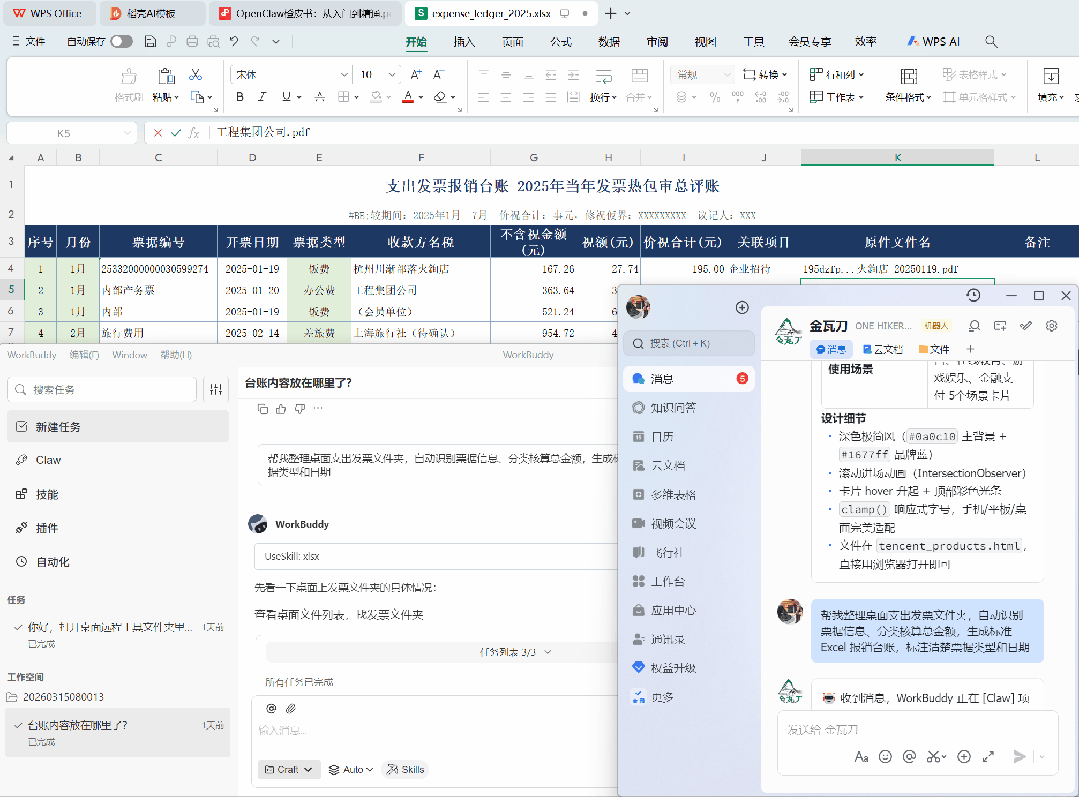Image resolution: width=1079 pixels, height=797 pixels.
Task: Switch to the Insert ribbon tab
Action: point(464,41)
